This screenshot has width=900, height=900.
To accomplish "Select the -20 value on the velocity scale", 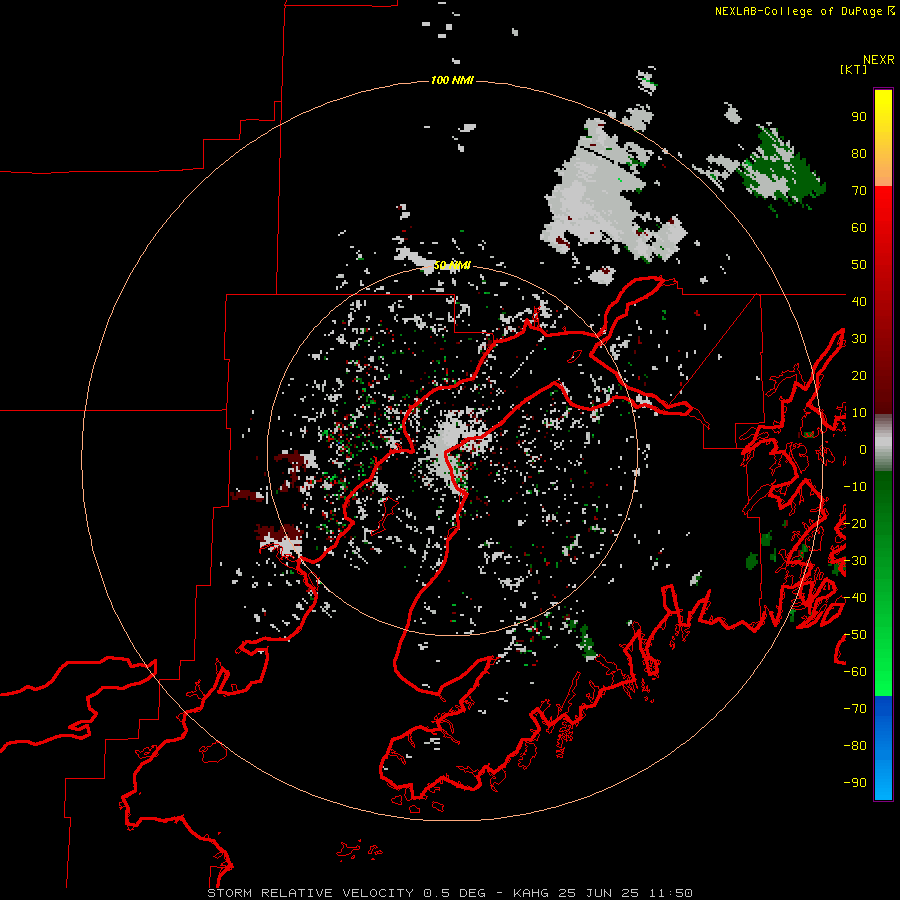I will pyautogui.click(x=855, y=524).
